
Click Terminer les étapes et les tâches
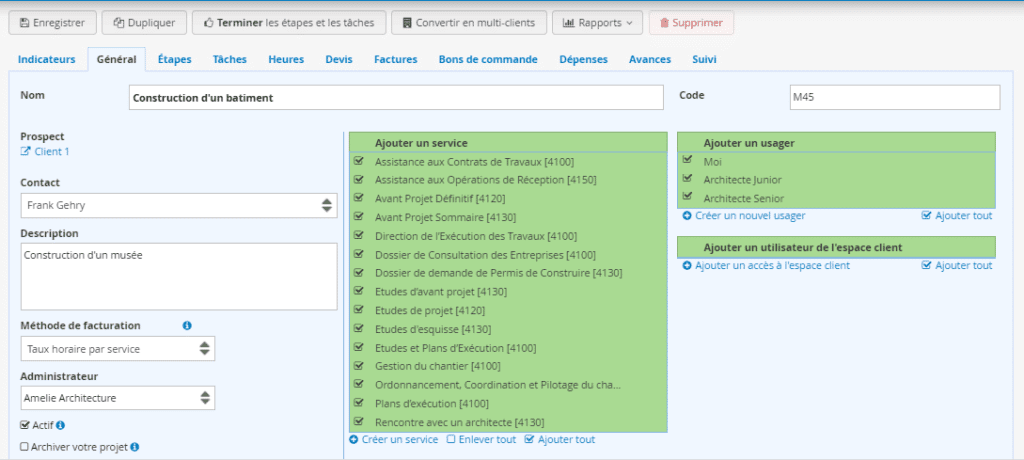point(289,23)
